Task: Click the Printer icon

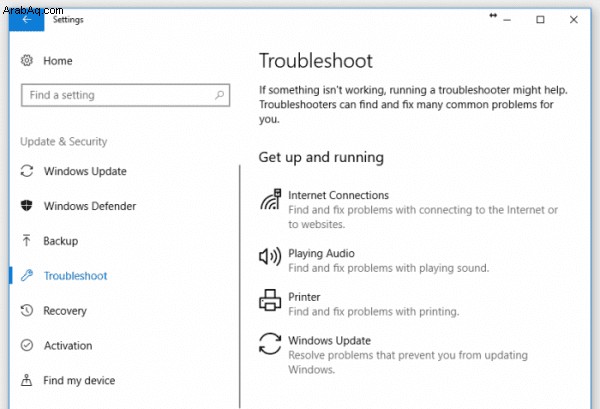Action: [x=270, y=300]
